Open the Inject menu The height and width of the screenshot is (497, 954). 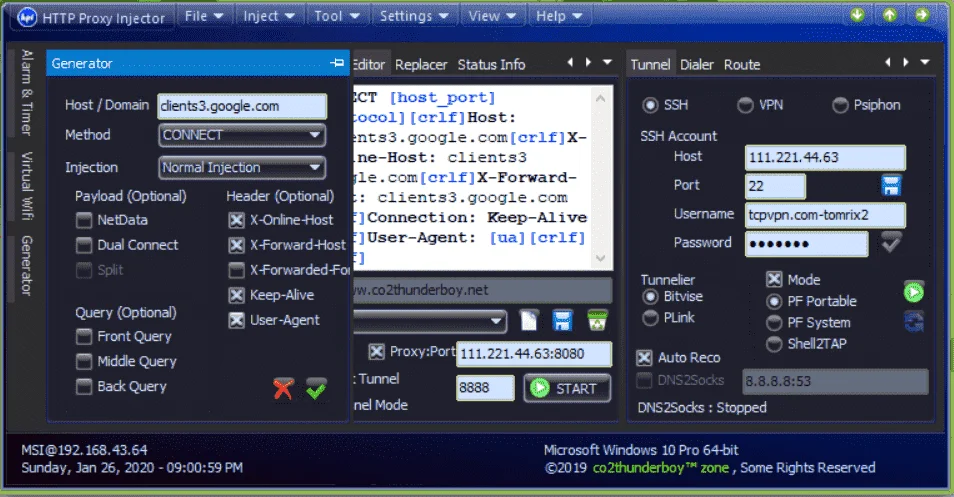(269, 16)
